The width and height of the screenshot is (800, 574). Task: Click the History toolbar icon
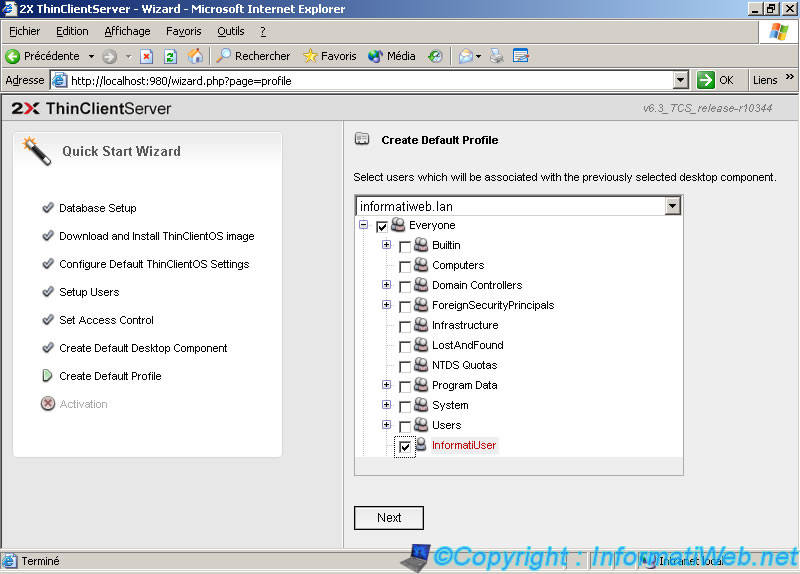click(x=435, y=56)
